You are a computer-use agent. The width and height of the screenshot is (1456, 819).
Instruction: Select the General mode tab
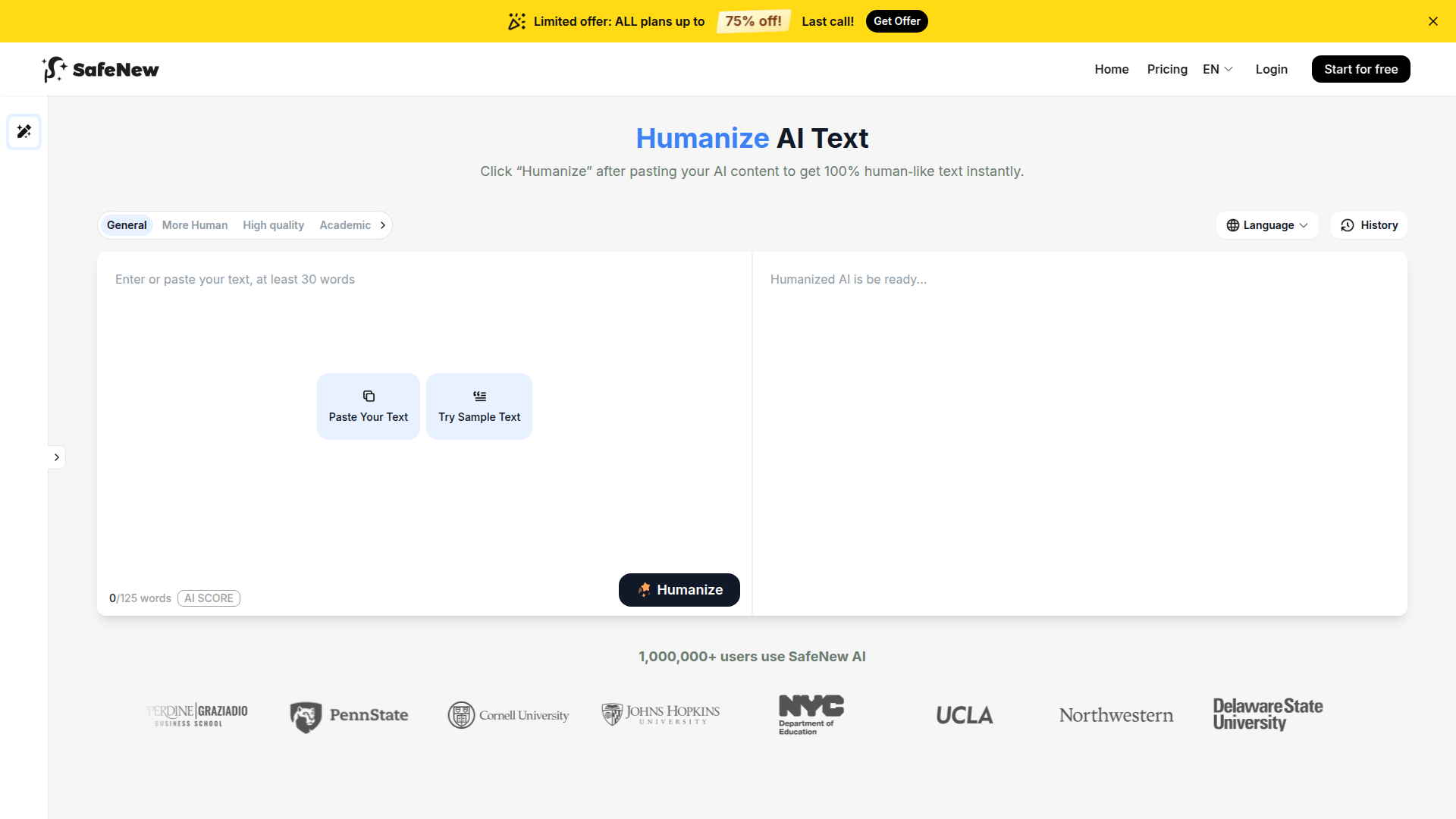(x=127, y=225)
